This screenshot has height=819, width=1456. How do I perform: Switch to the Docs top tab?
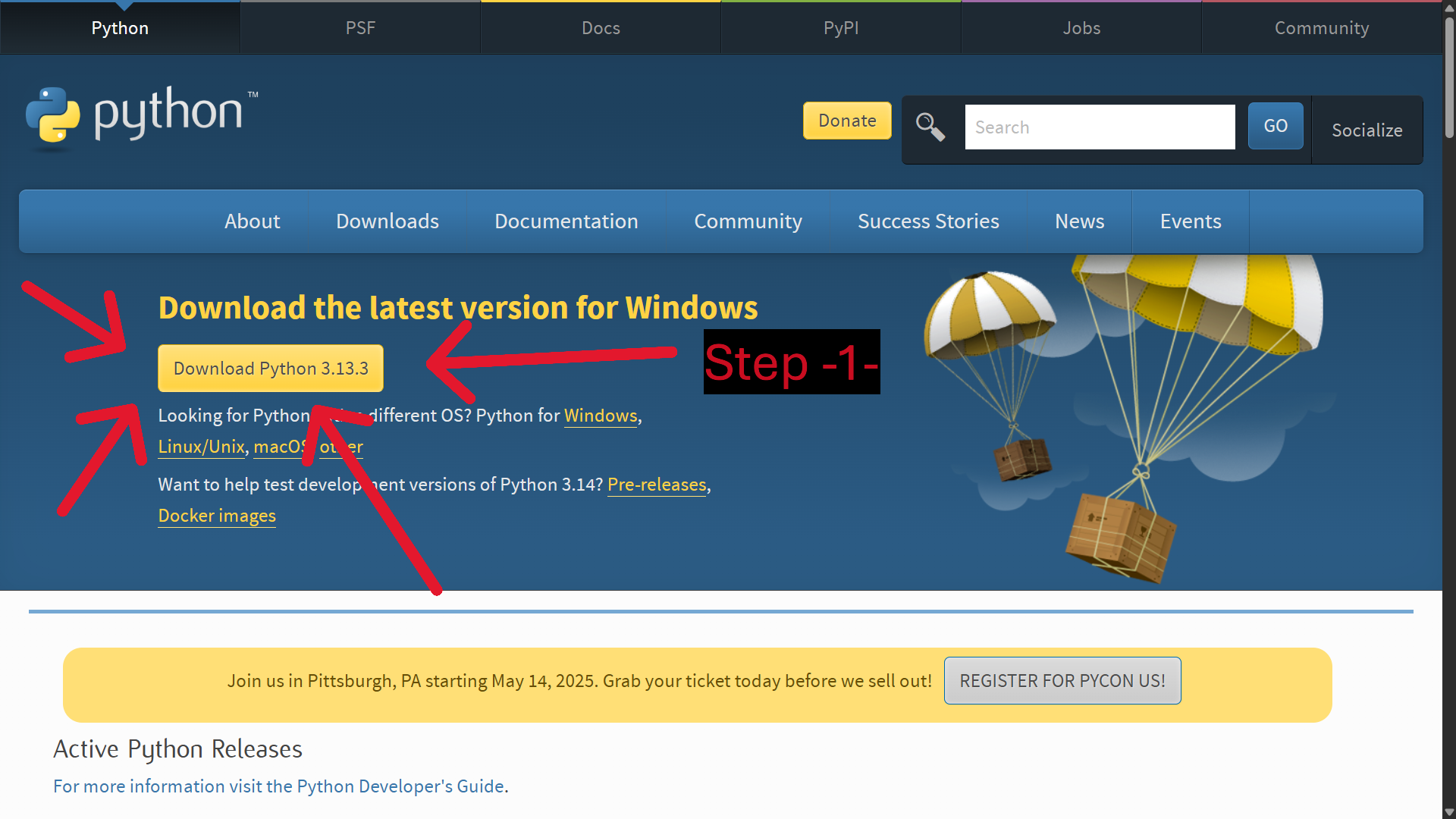tap(601, 28)
